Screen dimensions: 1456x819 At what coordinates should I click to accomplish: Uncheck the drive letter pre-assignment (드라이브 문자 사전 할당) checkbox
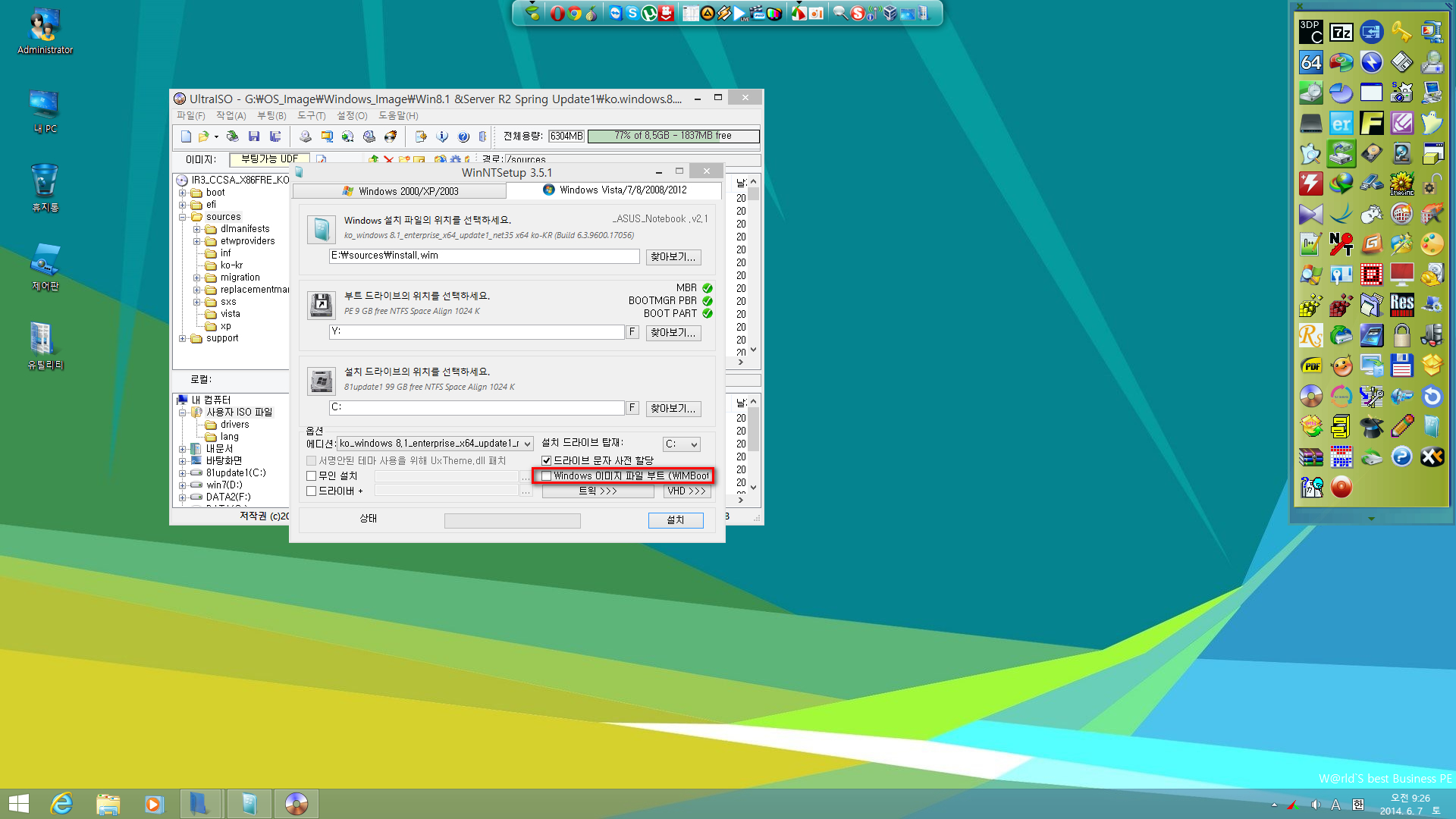pos(546,461)
